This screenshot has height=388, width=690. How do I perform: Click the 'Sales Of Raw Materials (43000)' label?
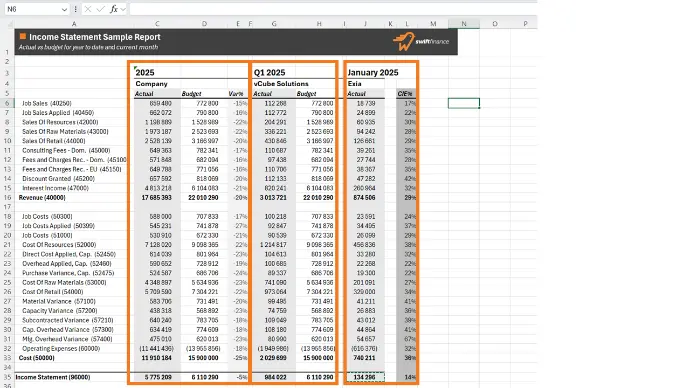pyautogui.click(x=65, y=132)
